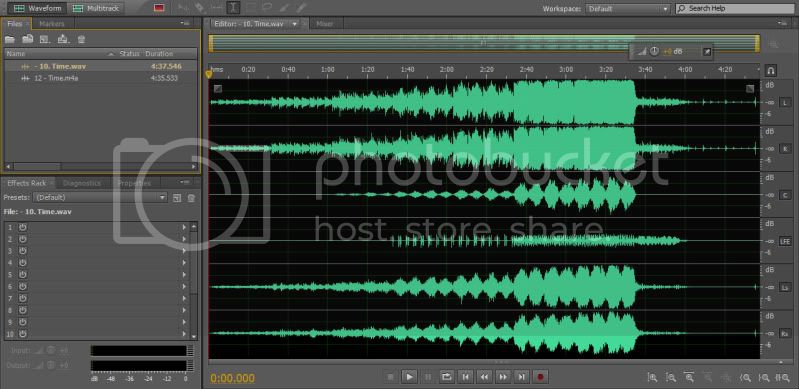Image resolution: width=799 pixels, height=389 pixels.
Task: Click Zoom Out Amplitude icon
Action: tap(671, 377)
